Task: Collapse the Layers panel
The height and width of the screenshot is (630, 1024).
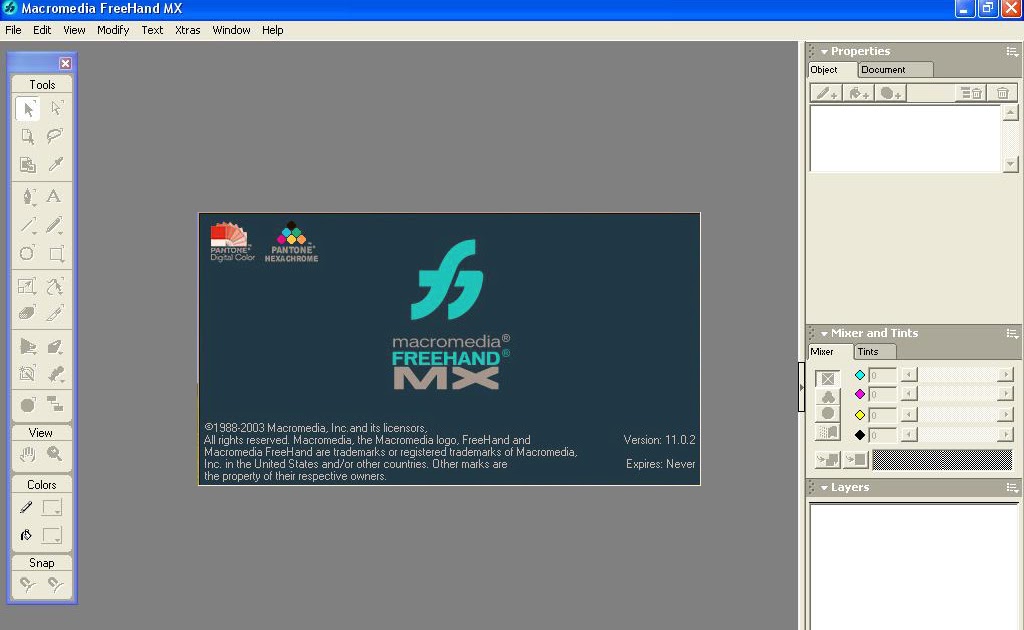Action: click(x=823, y=487)
